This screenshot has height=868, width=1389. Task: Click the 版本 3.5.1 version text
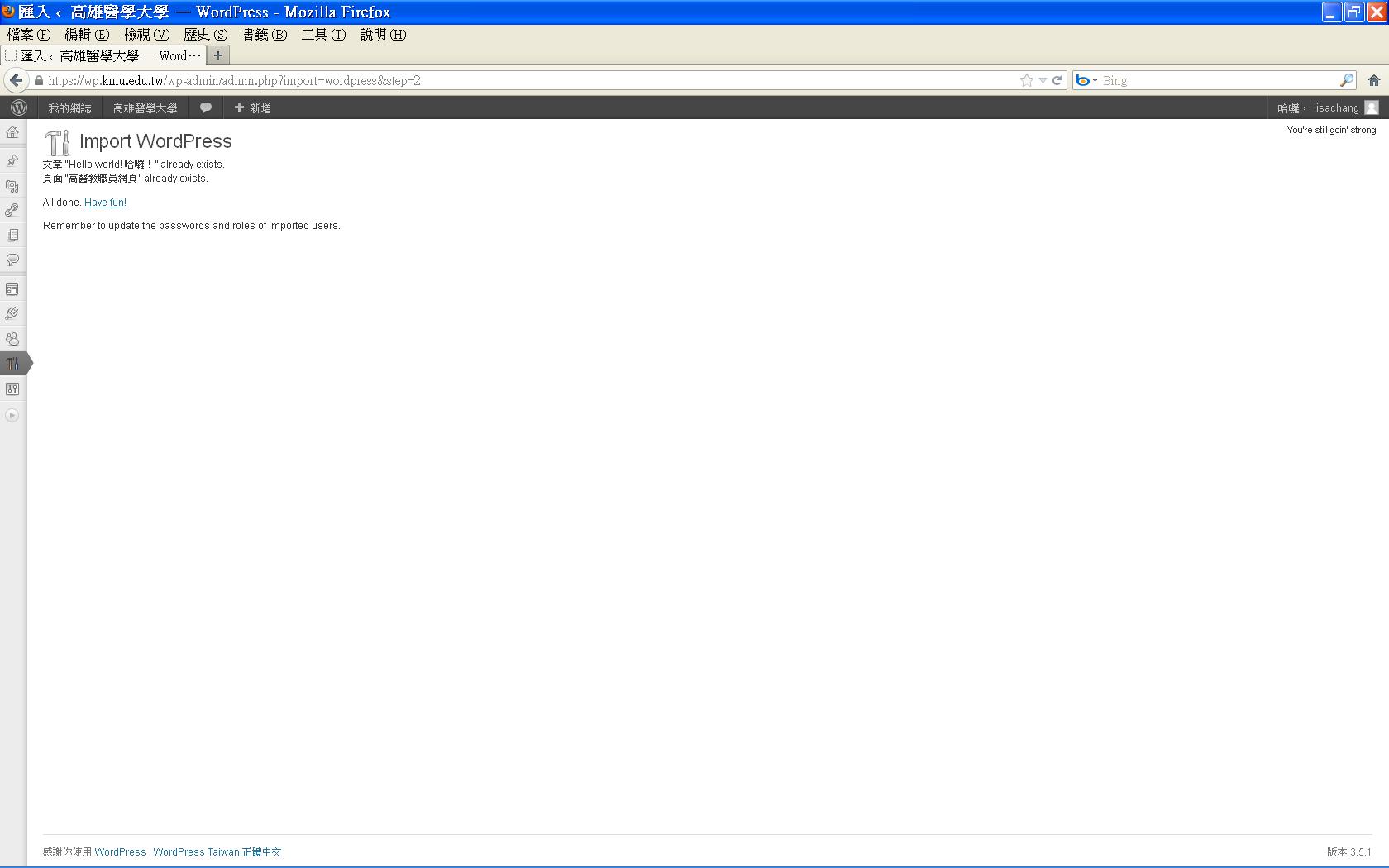1349,852
